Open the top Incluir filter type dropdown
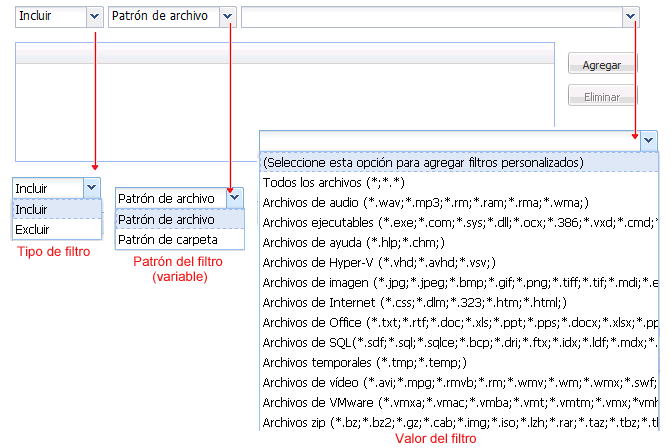 tap(94, 16)
